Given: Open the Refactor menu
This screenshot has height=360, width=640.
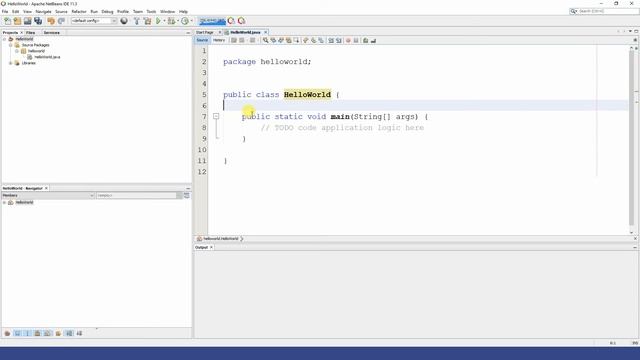Looking at the screenshot, I should pos(79,11).
